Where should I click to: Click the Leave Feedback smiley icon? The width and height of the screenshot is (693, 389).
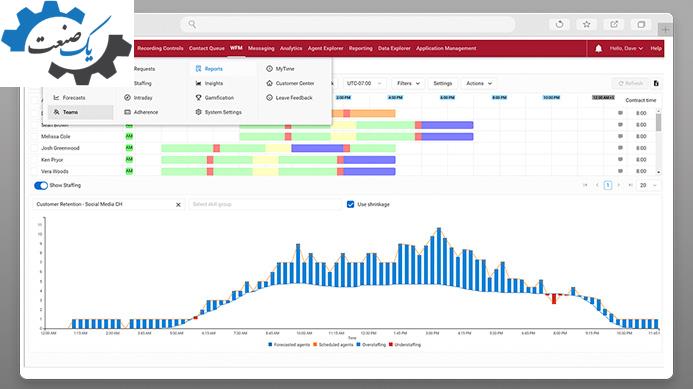(269, 98)
